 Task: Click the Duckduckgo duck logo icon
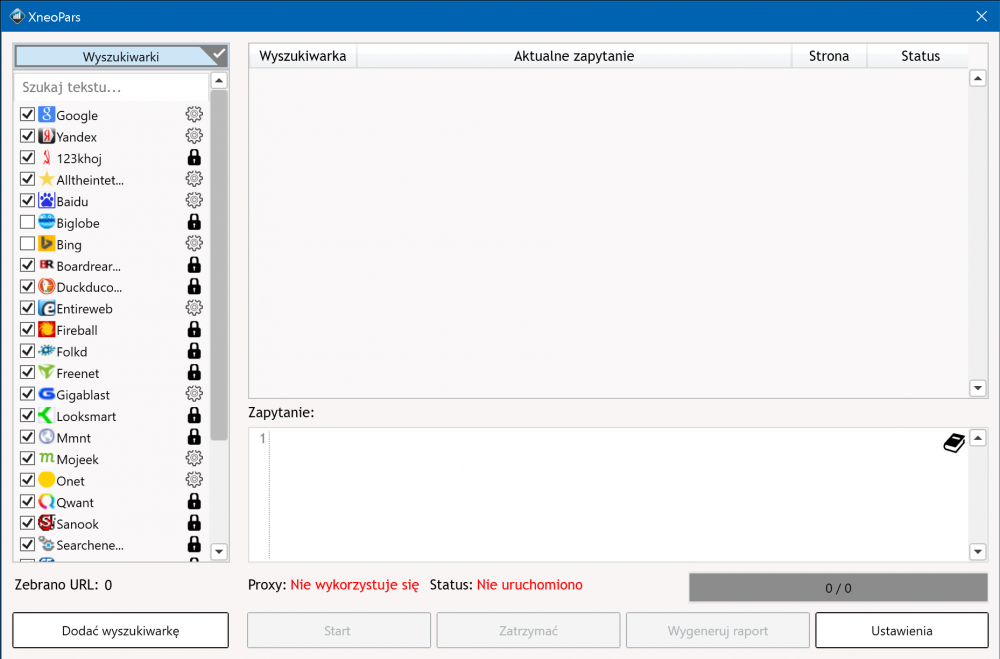47,286
